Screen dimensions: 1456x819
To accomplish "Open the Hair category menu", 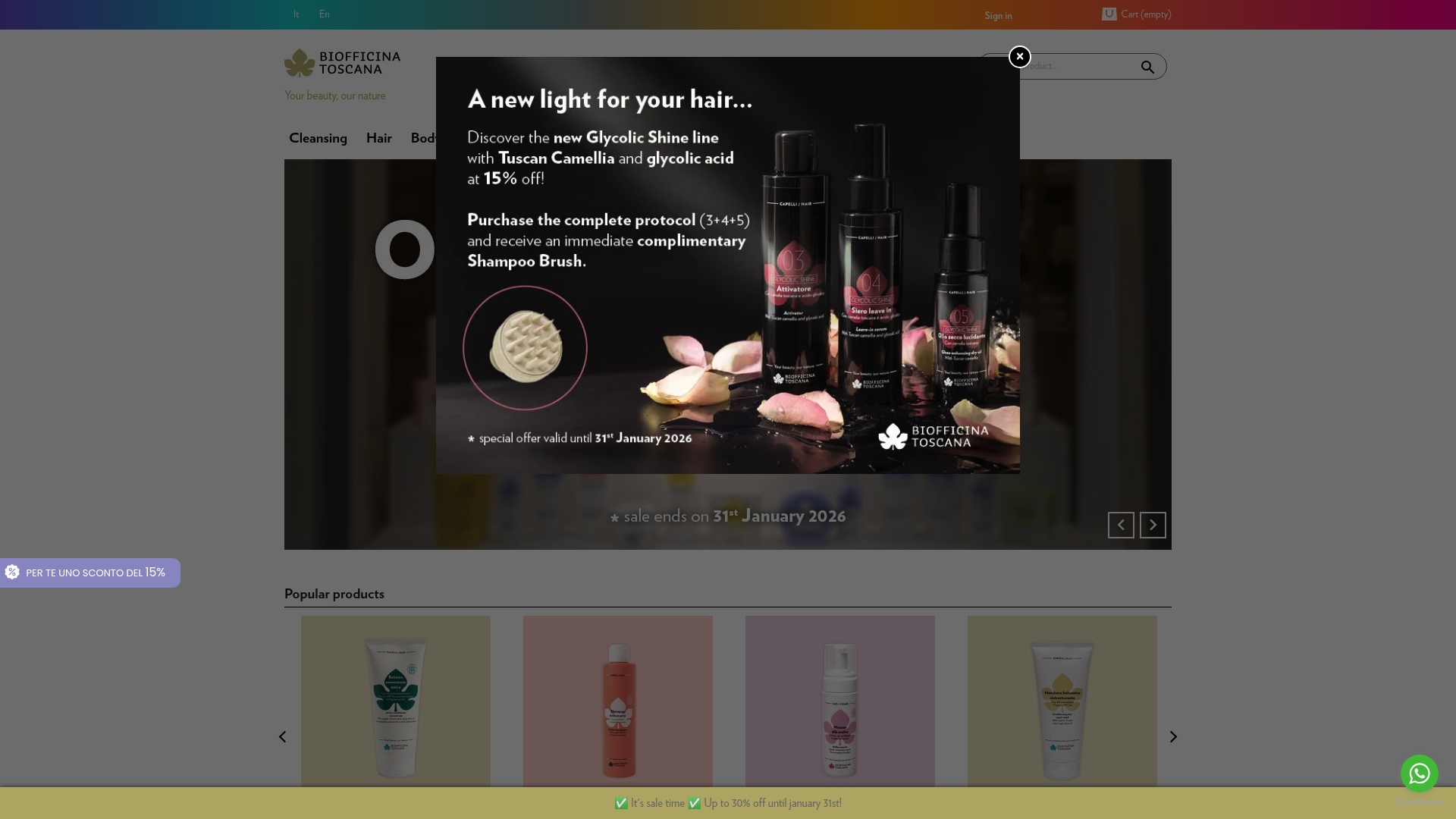I will pos(379,138).
